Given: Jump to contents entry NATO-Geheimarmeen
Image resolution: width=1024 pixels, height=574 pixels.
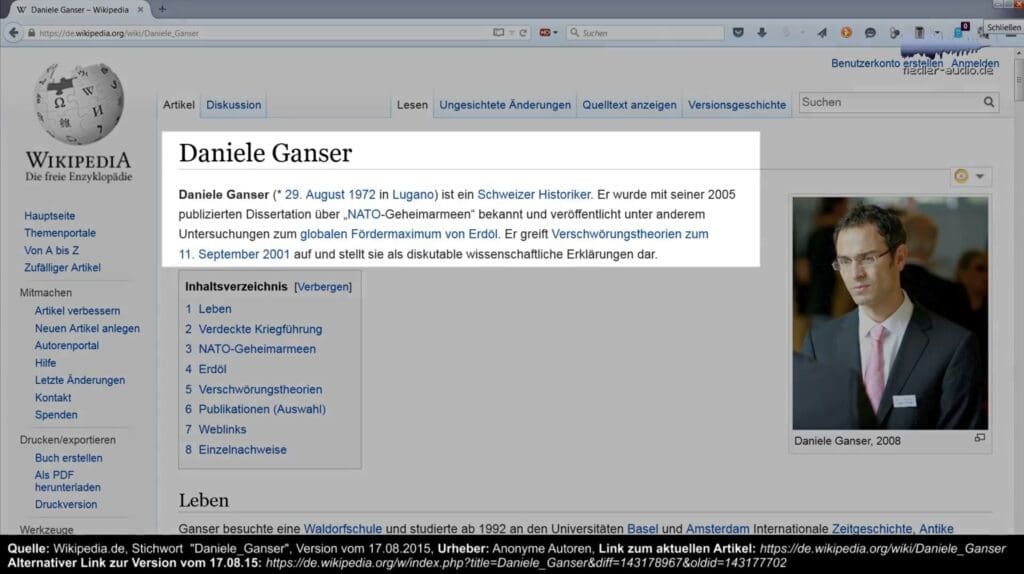Looking at the screenshot, I should [x=250, y=349].
